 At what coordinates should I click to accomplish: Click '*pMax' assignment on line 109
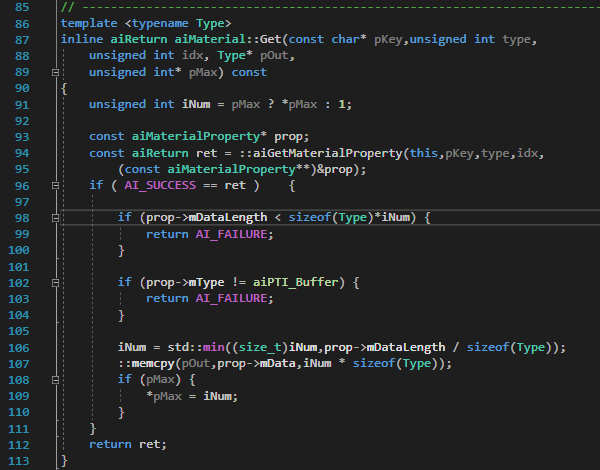[164, 396]
